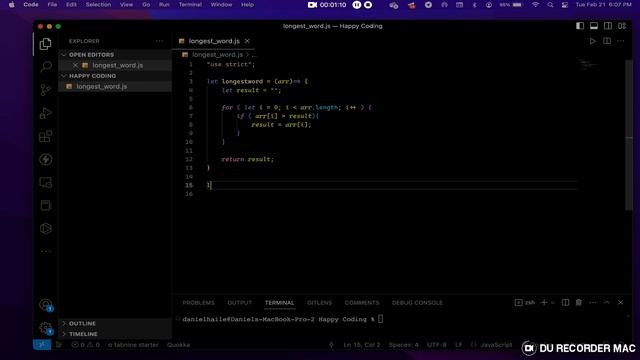The image size is (640, 360).
Task: Close longest_word.js in Open Editors
Action: (76, 65)
